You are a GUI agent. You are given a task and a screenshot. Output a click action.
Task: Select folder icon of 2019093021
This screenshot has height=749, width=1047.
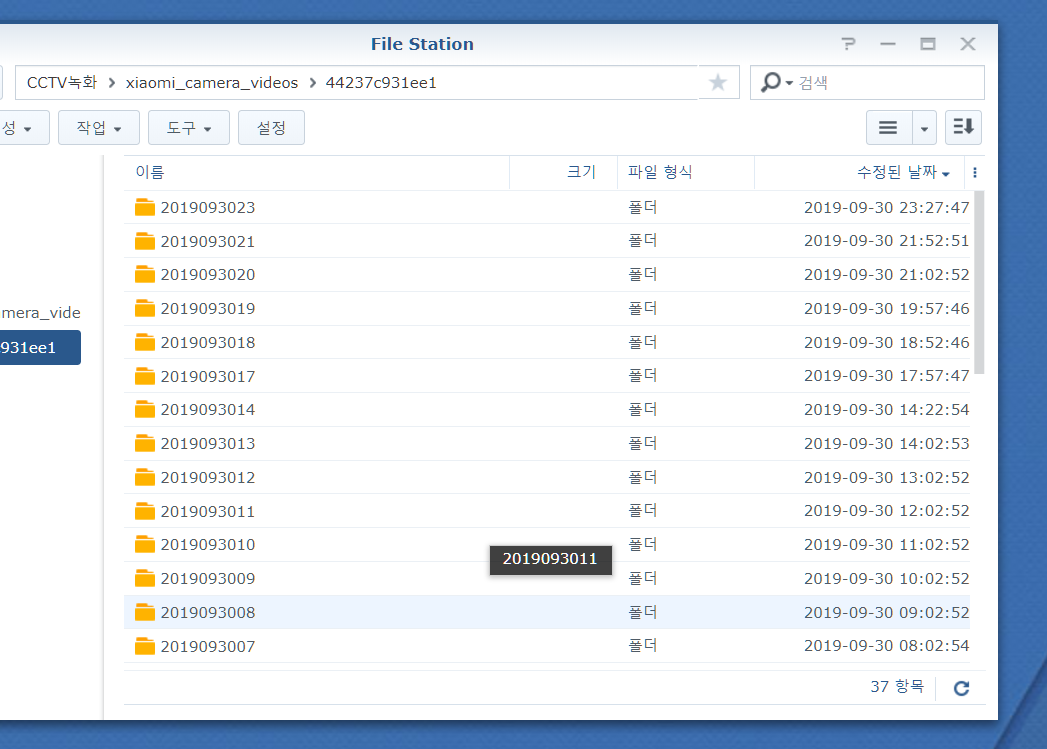(x=144, y=241)
